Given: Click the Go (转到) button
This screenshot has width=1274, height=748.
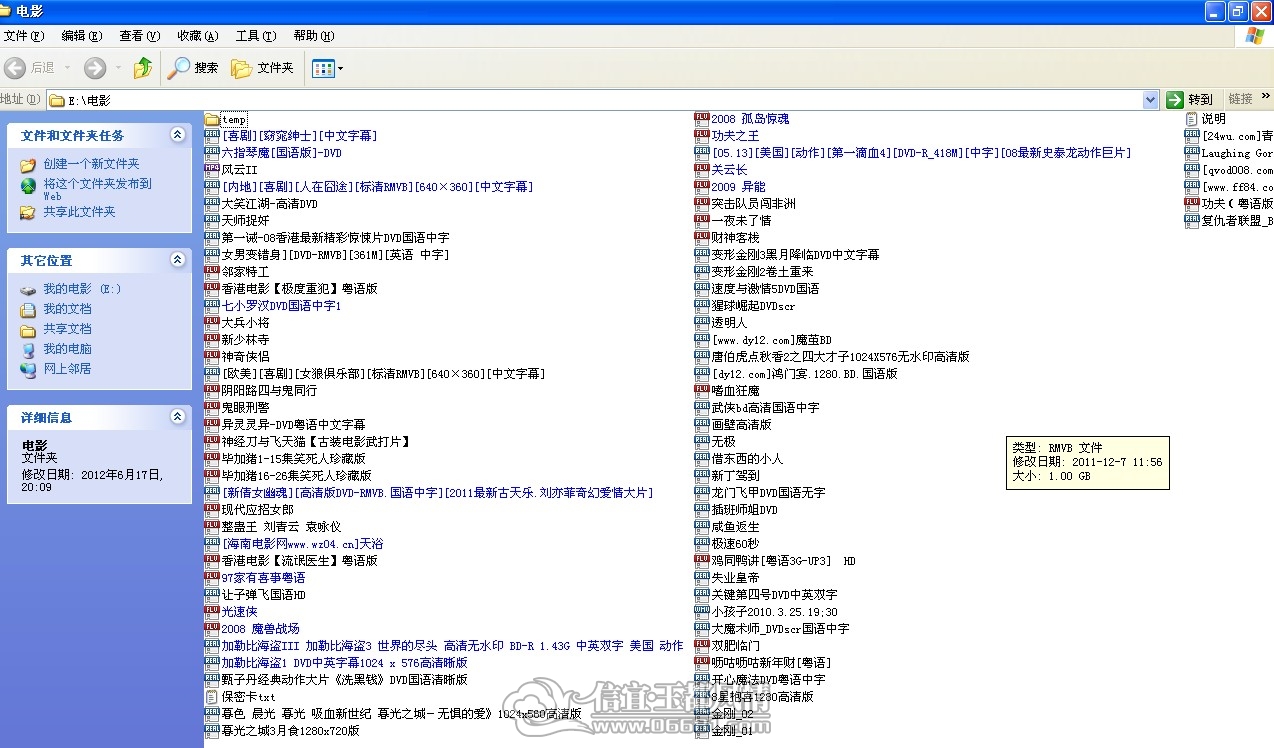Looking at the screenshot, I should click(x=1190, y=99).
